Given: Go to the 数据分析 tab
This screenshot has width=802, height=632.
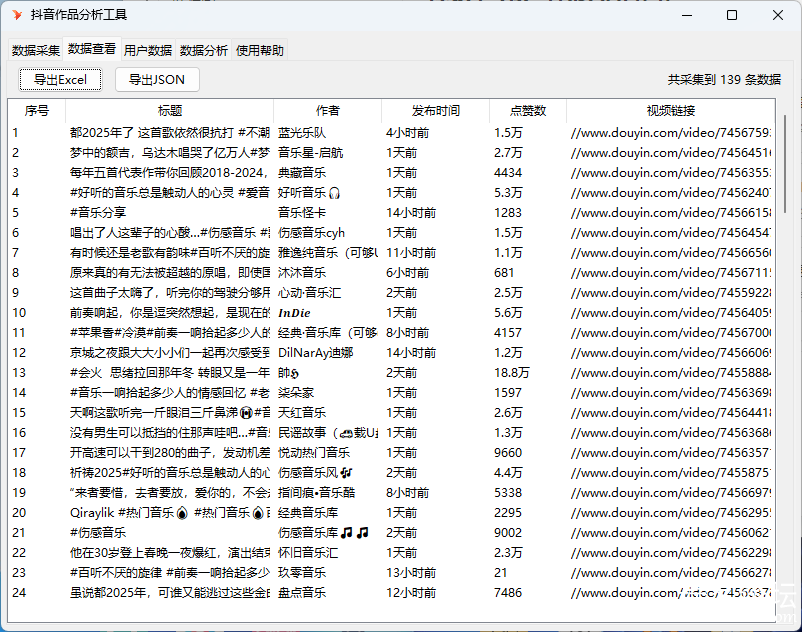Looking at the screenshot, I should pyautogui.click(x=204, y=50).
